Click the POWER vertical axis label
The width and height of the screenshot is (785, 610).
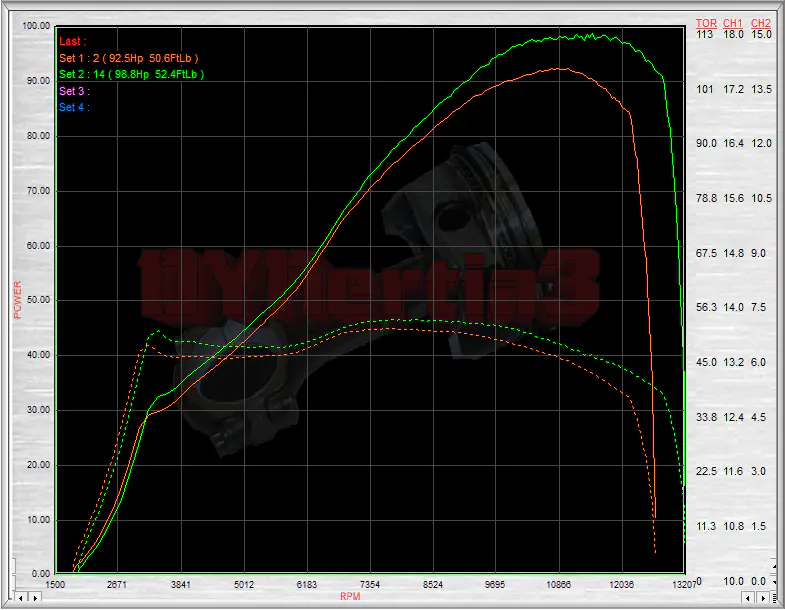[x=16, y=300]
